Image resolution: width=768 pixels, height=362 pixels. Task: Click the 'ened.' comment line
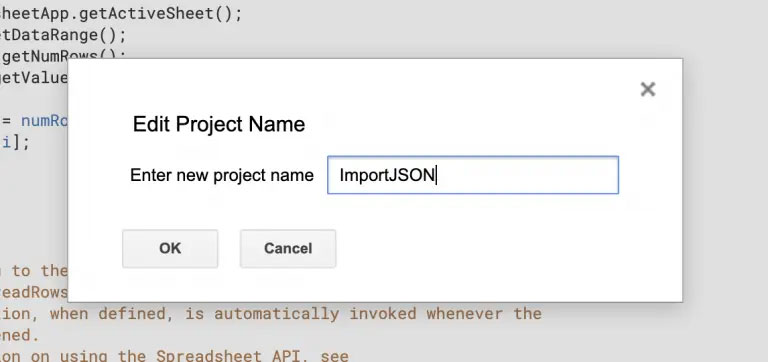pyautogui.click(x=19, y=335)
